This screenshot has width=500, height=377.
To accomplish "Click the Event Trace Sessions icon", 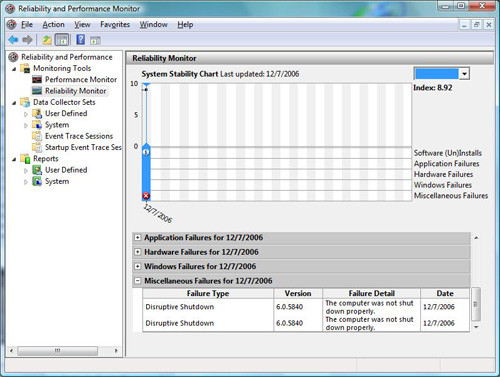I will [x=37, y=136].
